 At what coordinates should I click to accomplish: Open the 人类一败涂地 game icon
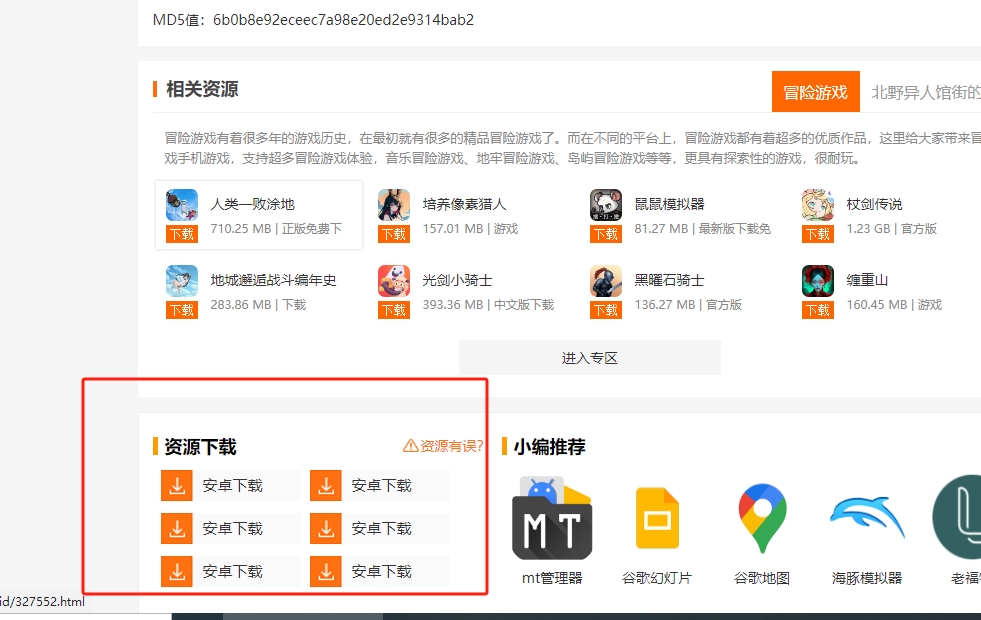click(181, 205)
